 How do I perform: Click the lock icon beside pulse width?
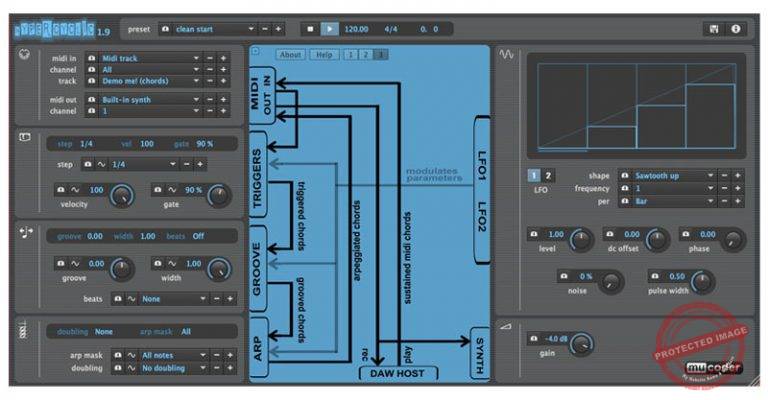point(655,276)
